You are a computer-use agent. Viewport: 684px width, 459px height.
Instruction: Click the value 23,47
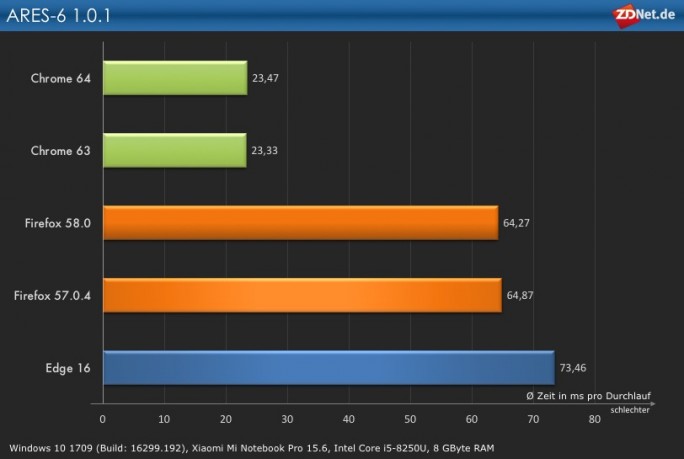tap(265, 78)
